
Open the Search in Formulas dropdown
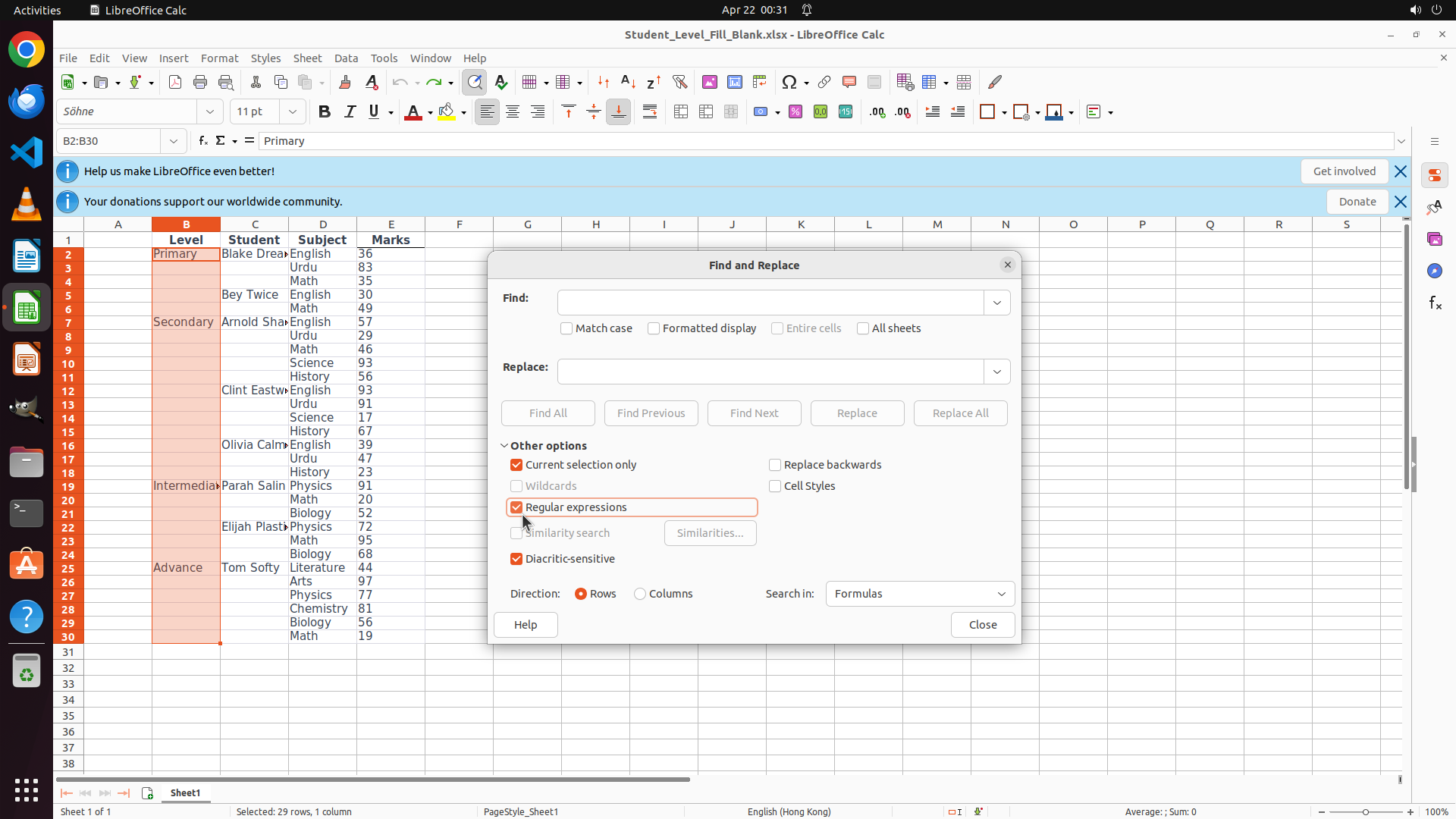[919, 594]
